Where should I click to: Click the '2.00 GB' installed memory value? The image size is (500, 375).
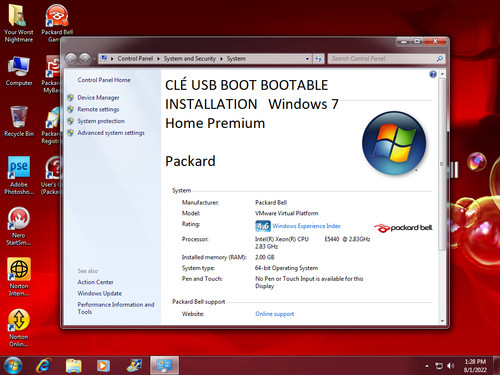coord(265,257)
